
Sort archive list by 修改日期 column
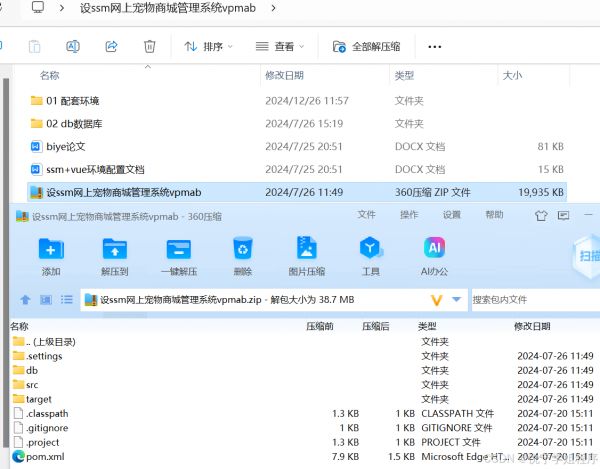532,326
